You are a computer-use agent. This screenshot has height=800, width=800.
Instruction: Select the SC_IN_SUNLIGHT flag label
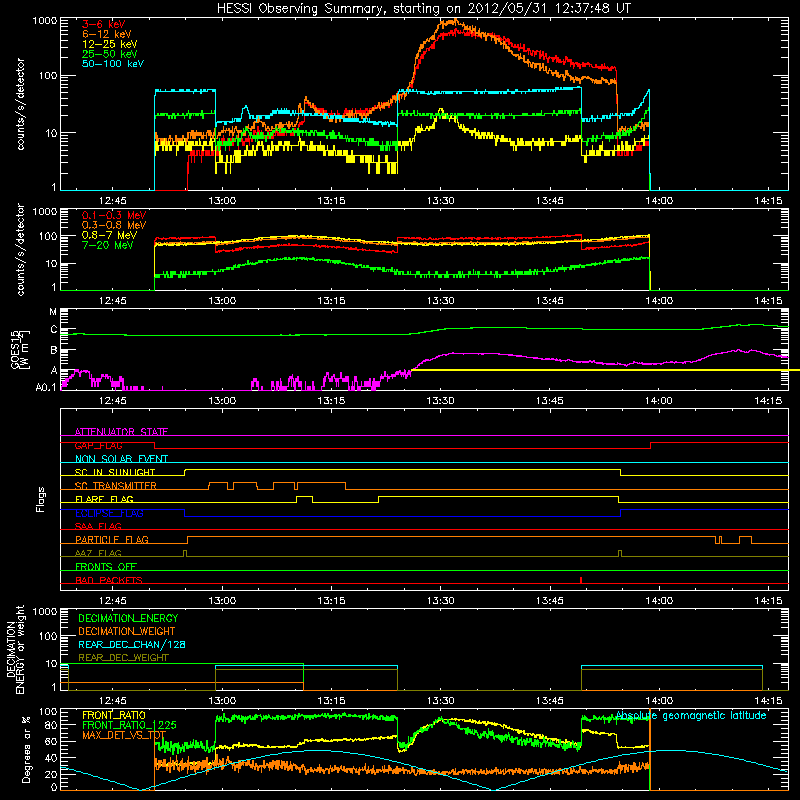[x=115, y=472]
